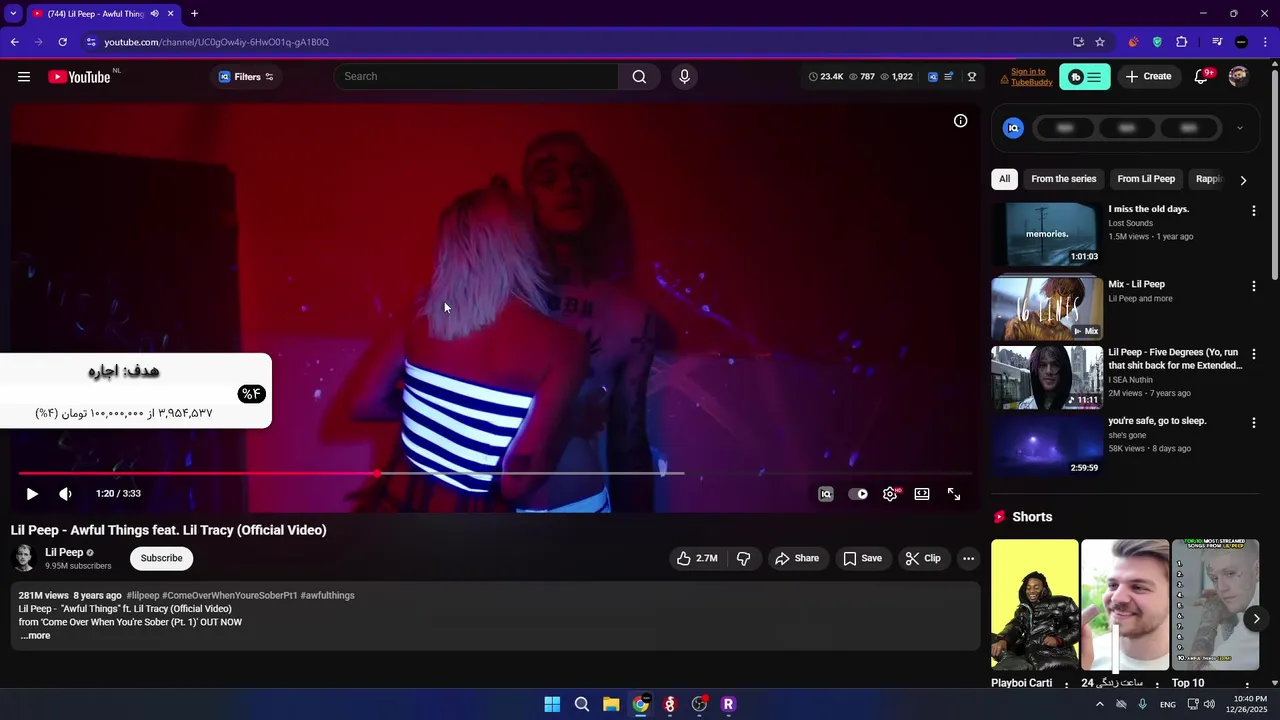
Task: Open the green TubeBuddy menu button
Action: pyautogui.click(x=1085, y=77)
